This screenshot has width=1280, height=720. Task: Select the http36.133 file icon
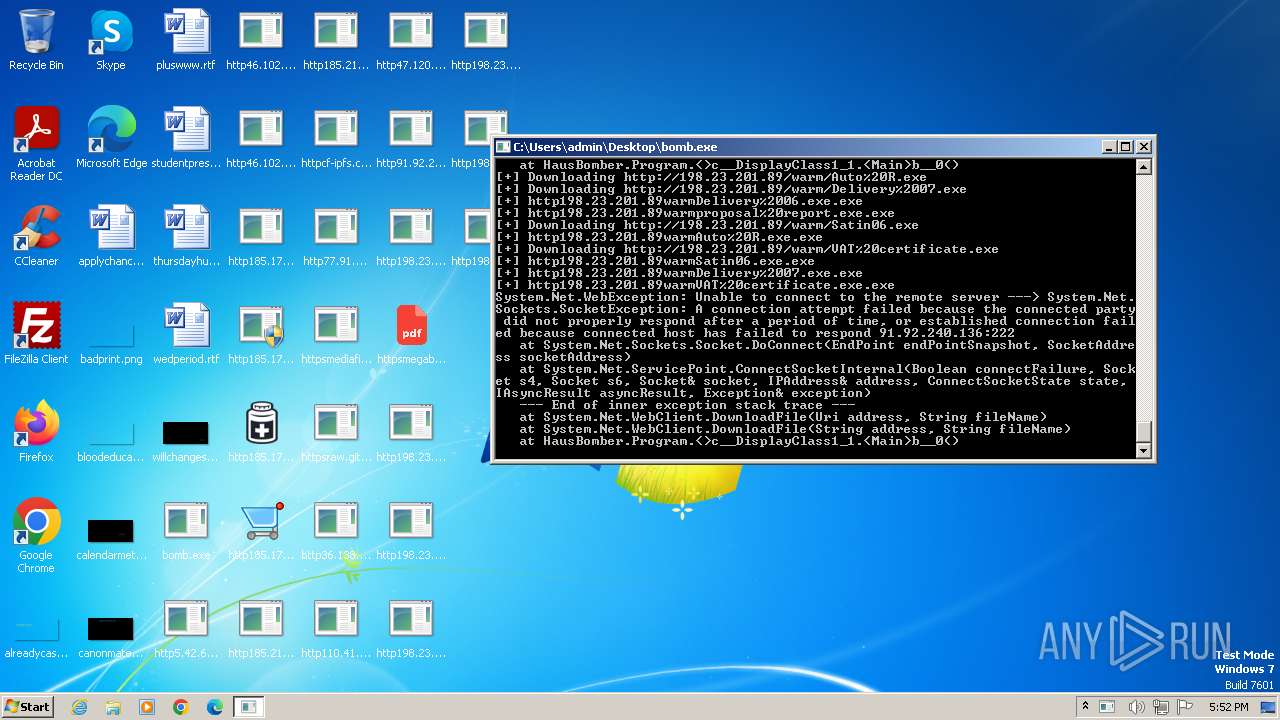pos(336,530)
